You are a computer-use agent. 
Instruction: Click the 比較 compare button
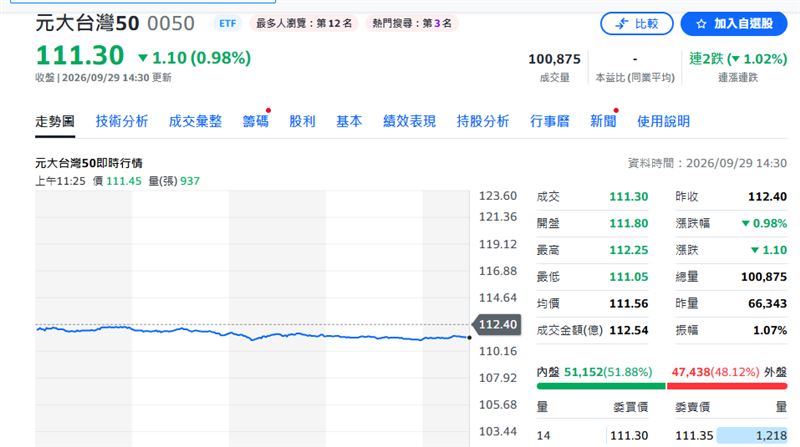point(637,23)
